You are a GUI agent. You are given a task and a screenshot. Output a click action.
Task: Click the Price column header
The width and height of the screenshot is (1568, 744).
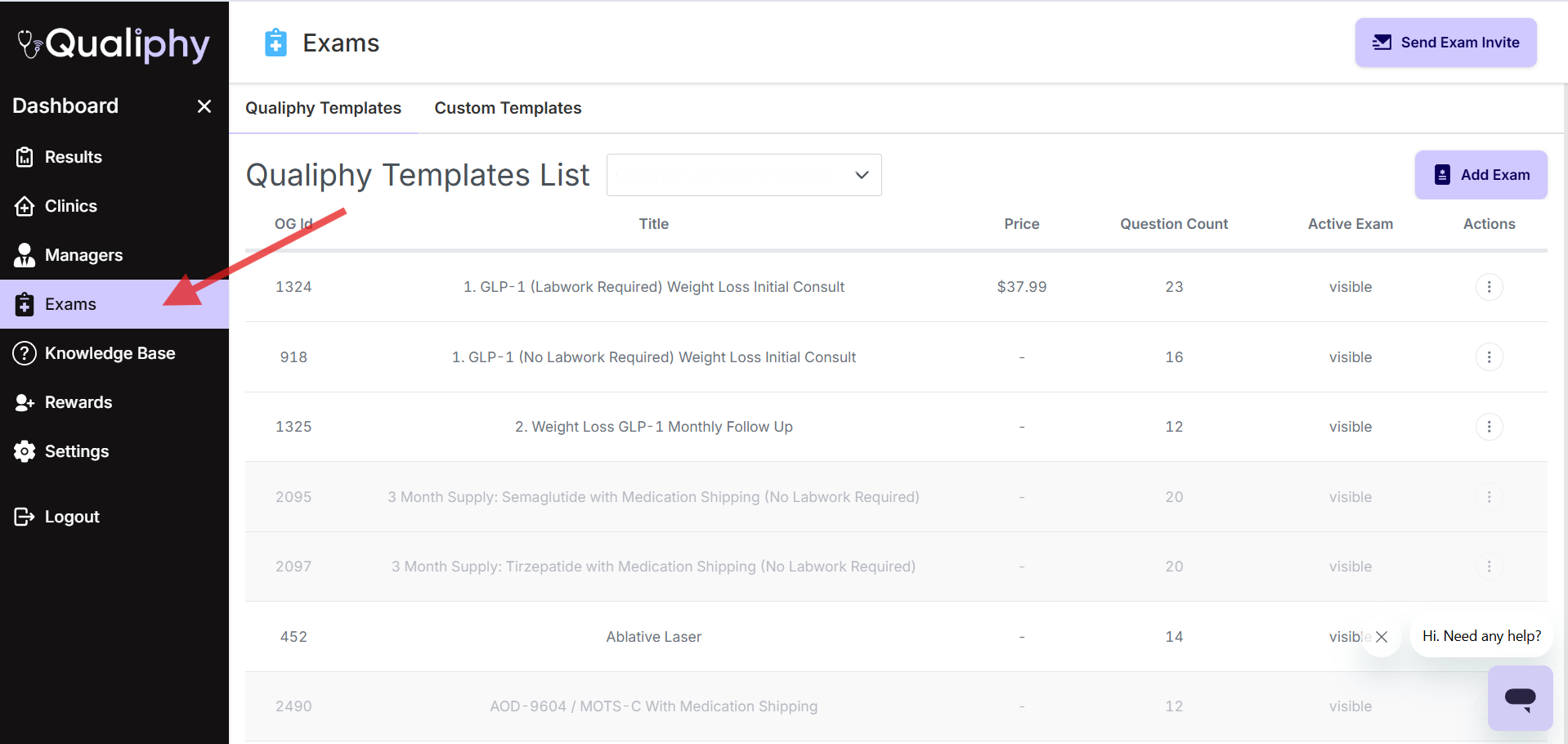[1022, 224]
